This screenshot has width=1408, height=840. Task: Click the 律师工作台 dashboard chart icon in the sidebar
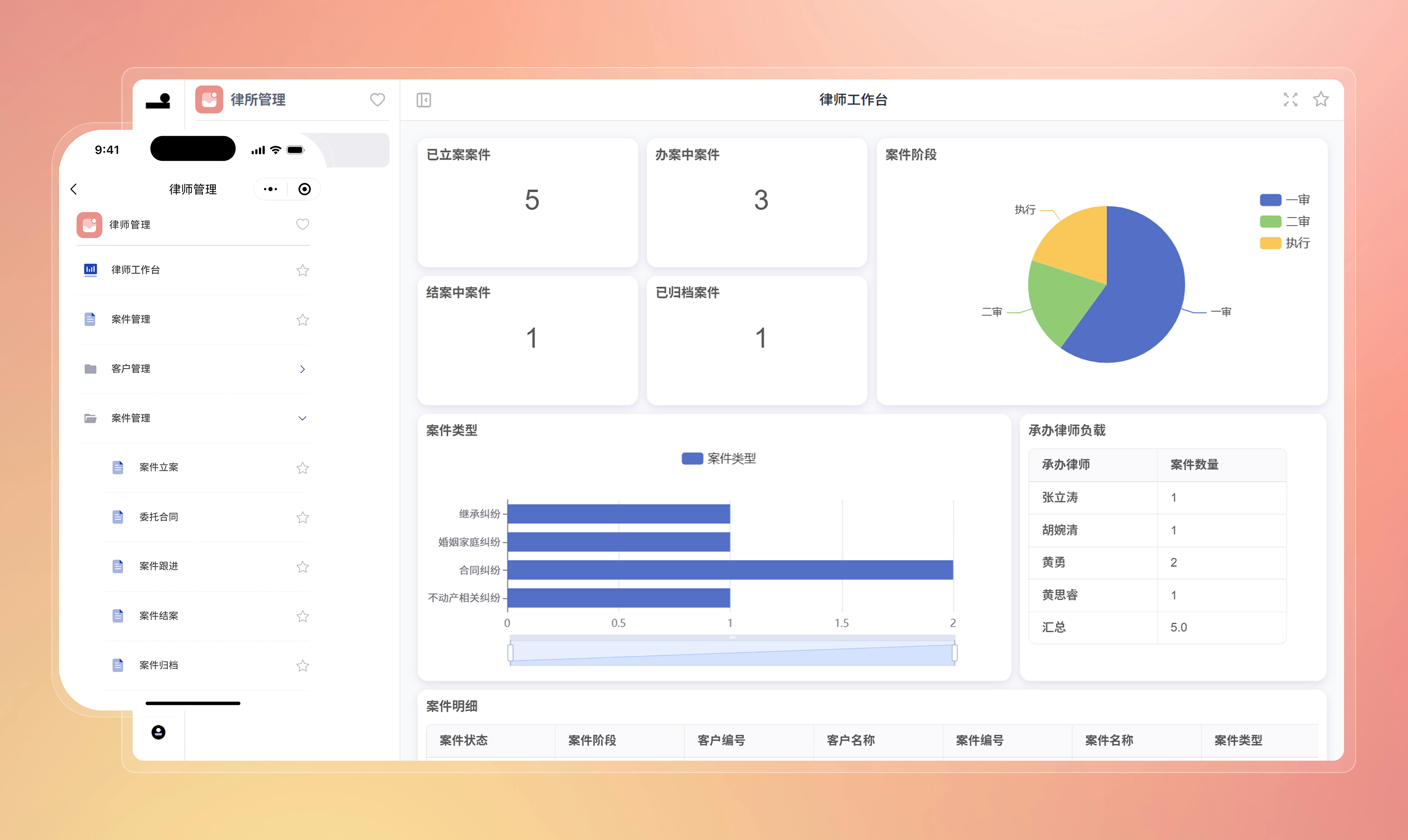click(90, 270)
